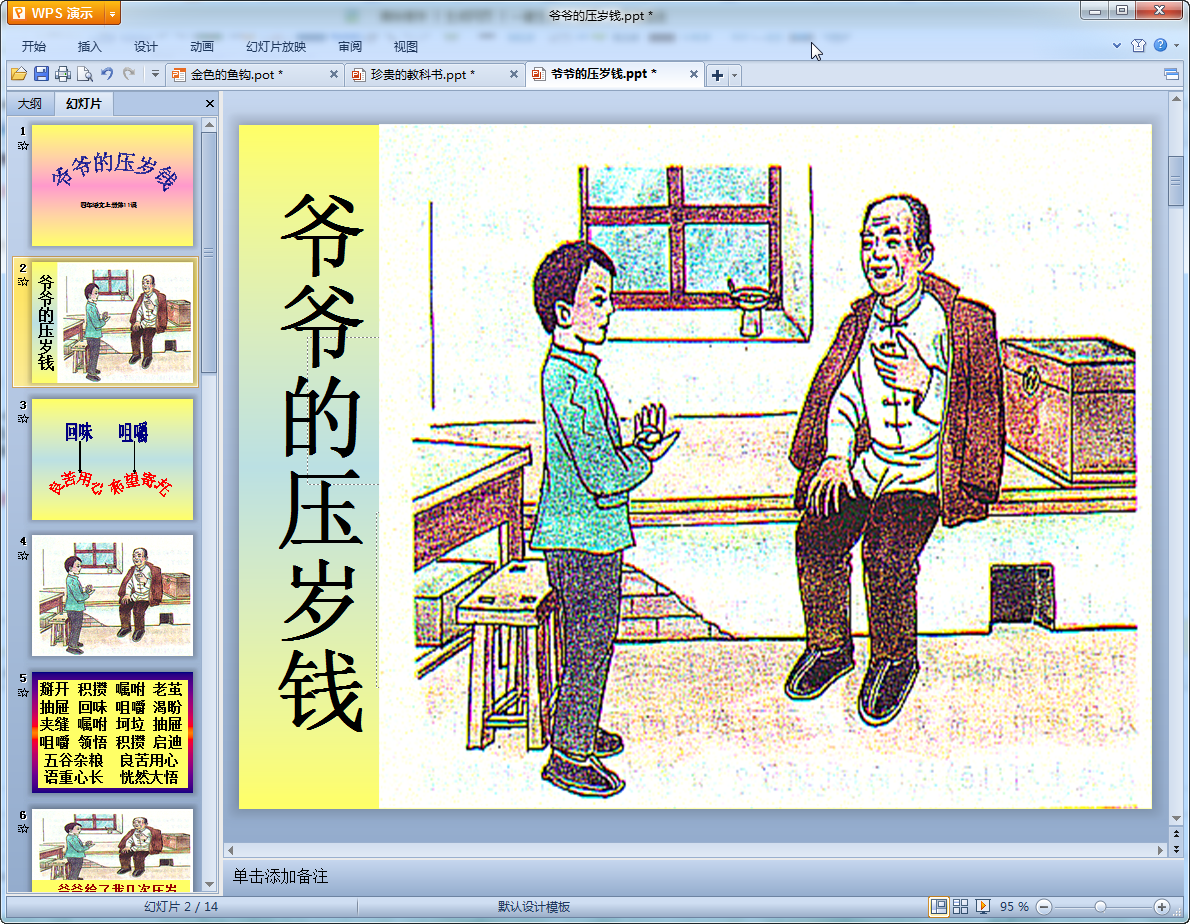Screen dimensions: 1190x924
Task: Close the 金色的鱼钩.pot document tab
Action: tap(333, 74)
